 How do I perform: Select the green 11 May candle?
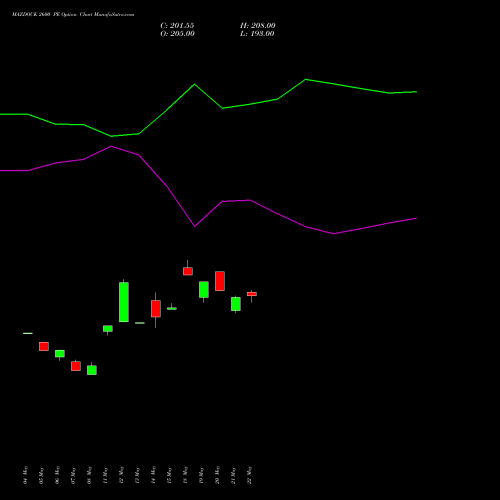[x=108, y=329]
